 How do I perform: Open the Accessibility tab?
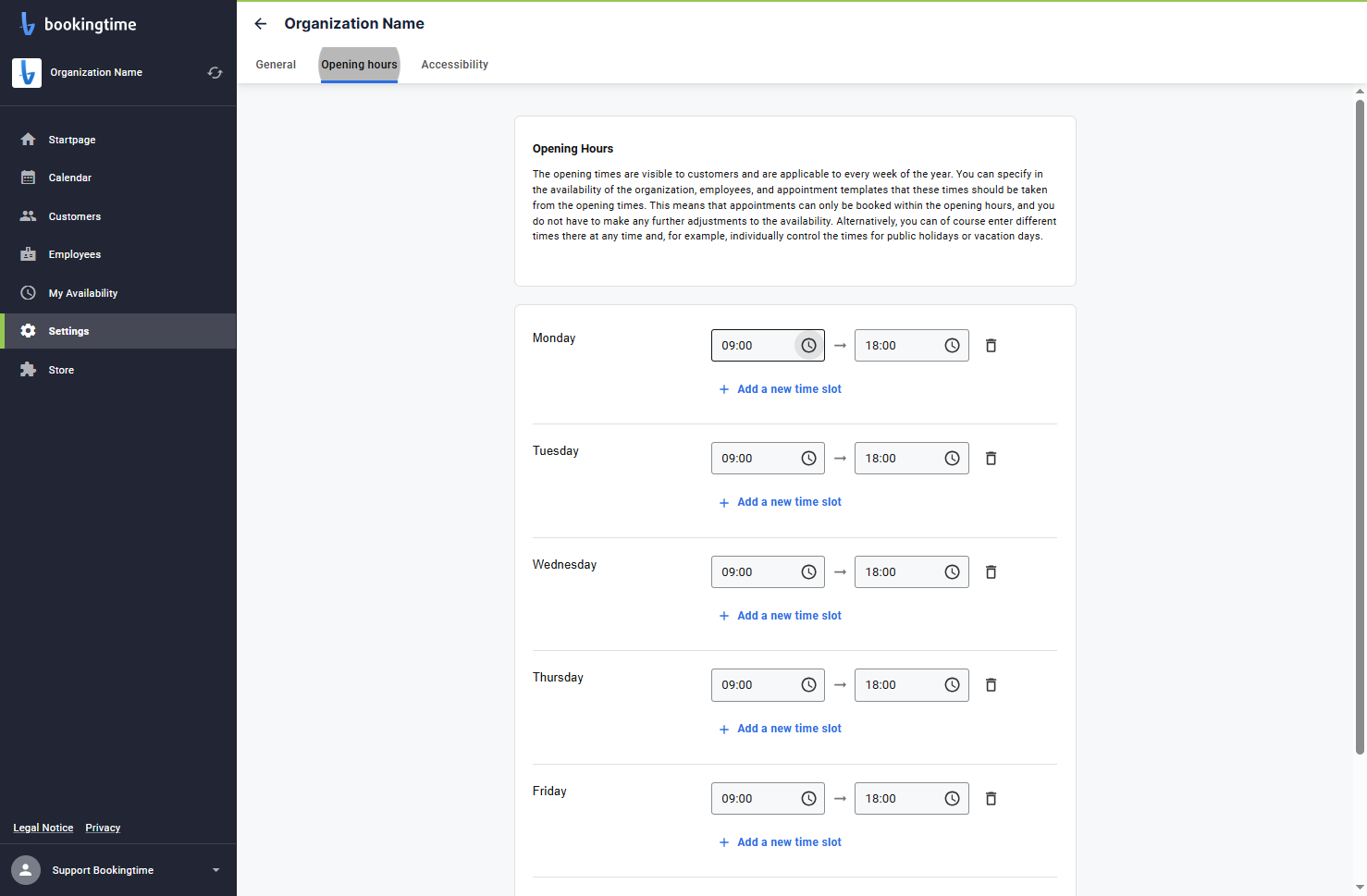pyautogui.click(x=454, y=65)
